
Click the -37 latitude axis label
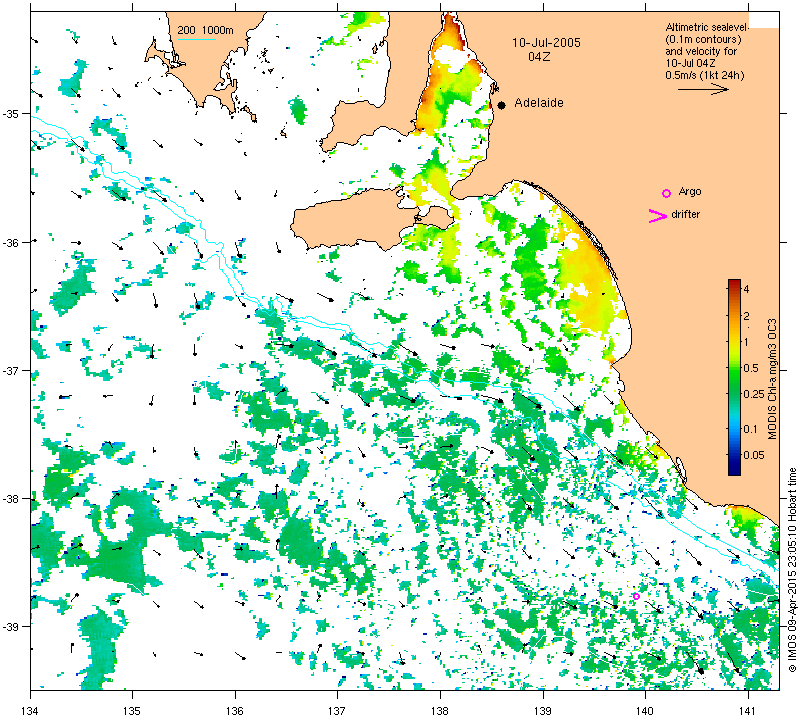(x=14, y=370)
